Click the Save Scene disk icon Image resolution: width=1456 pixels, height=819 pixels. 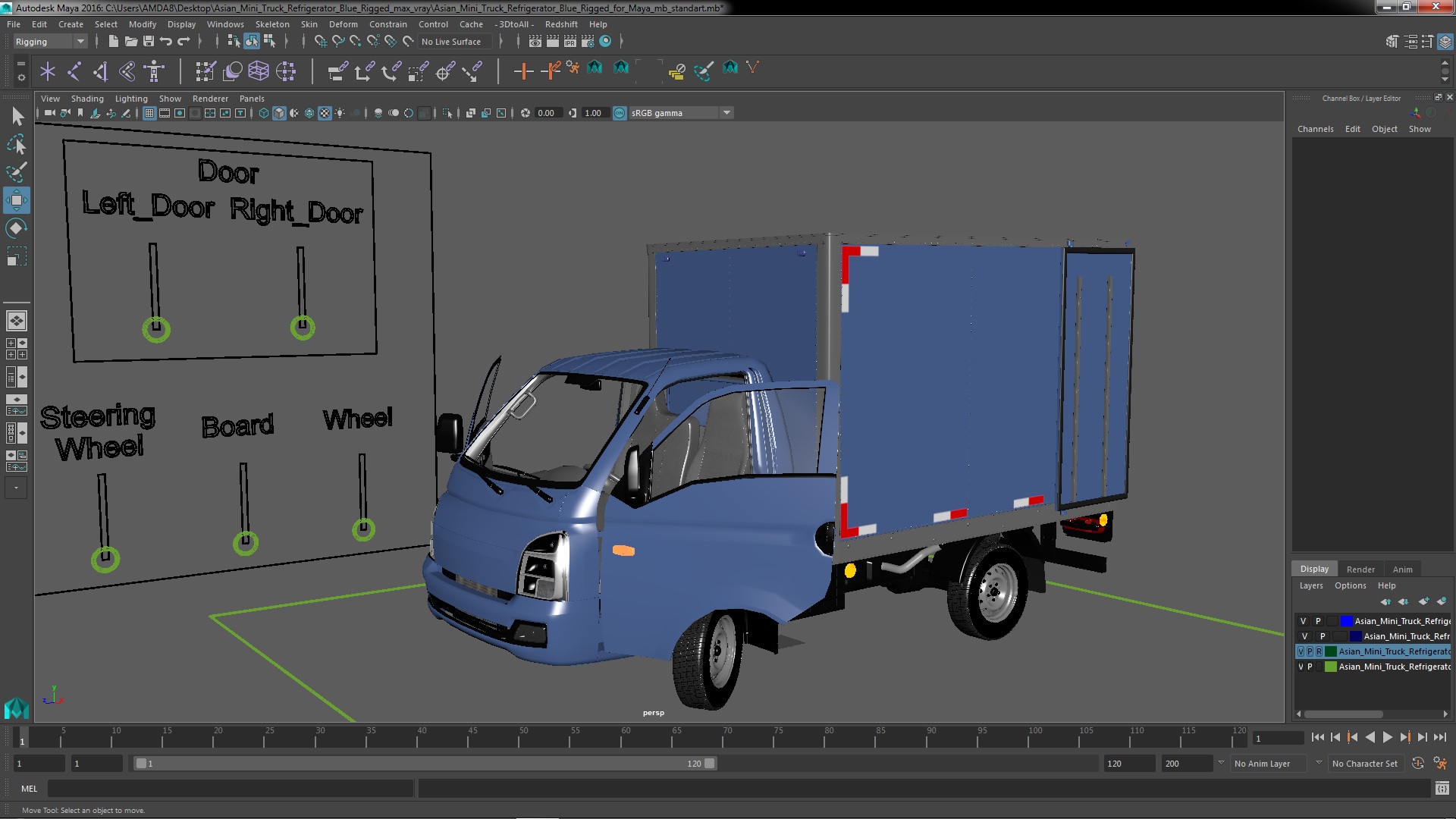point(149,41)
